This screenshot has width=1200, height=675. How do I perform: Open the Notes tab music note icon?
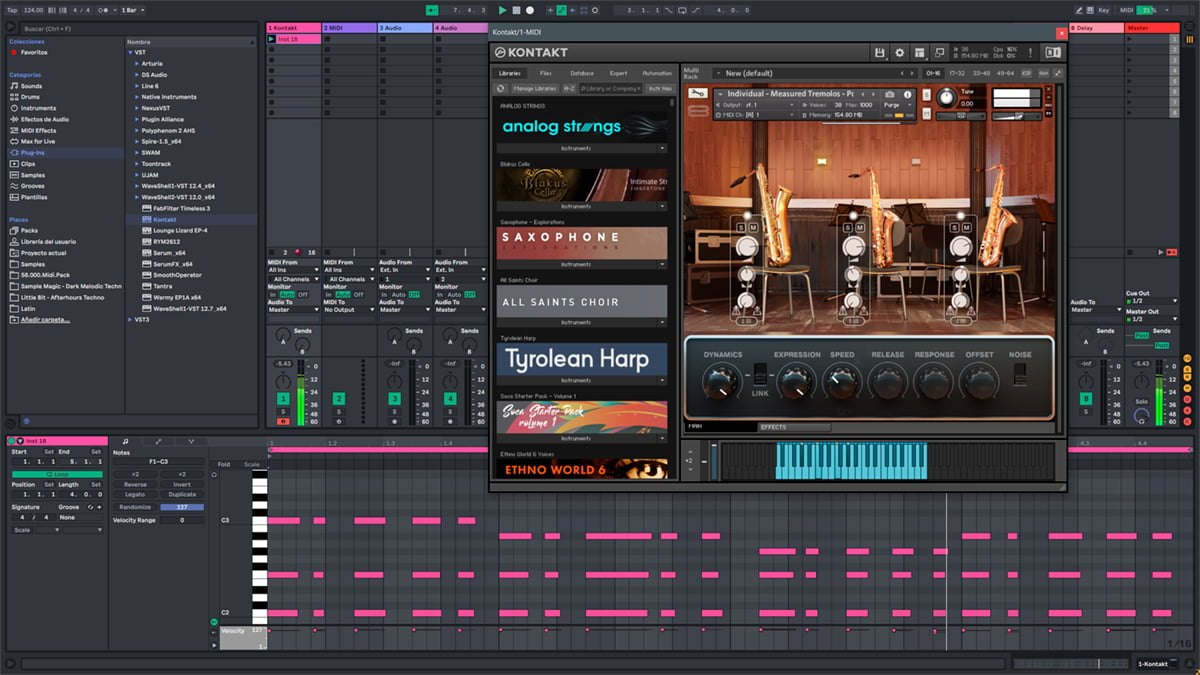click(125, 441)
